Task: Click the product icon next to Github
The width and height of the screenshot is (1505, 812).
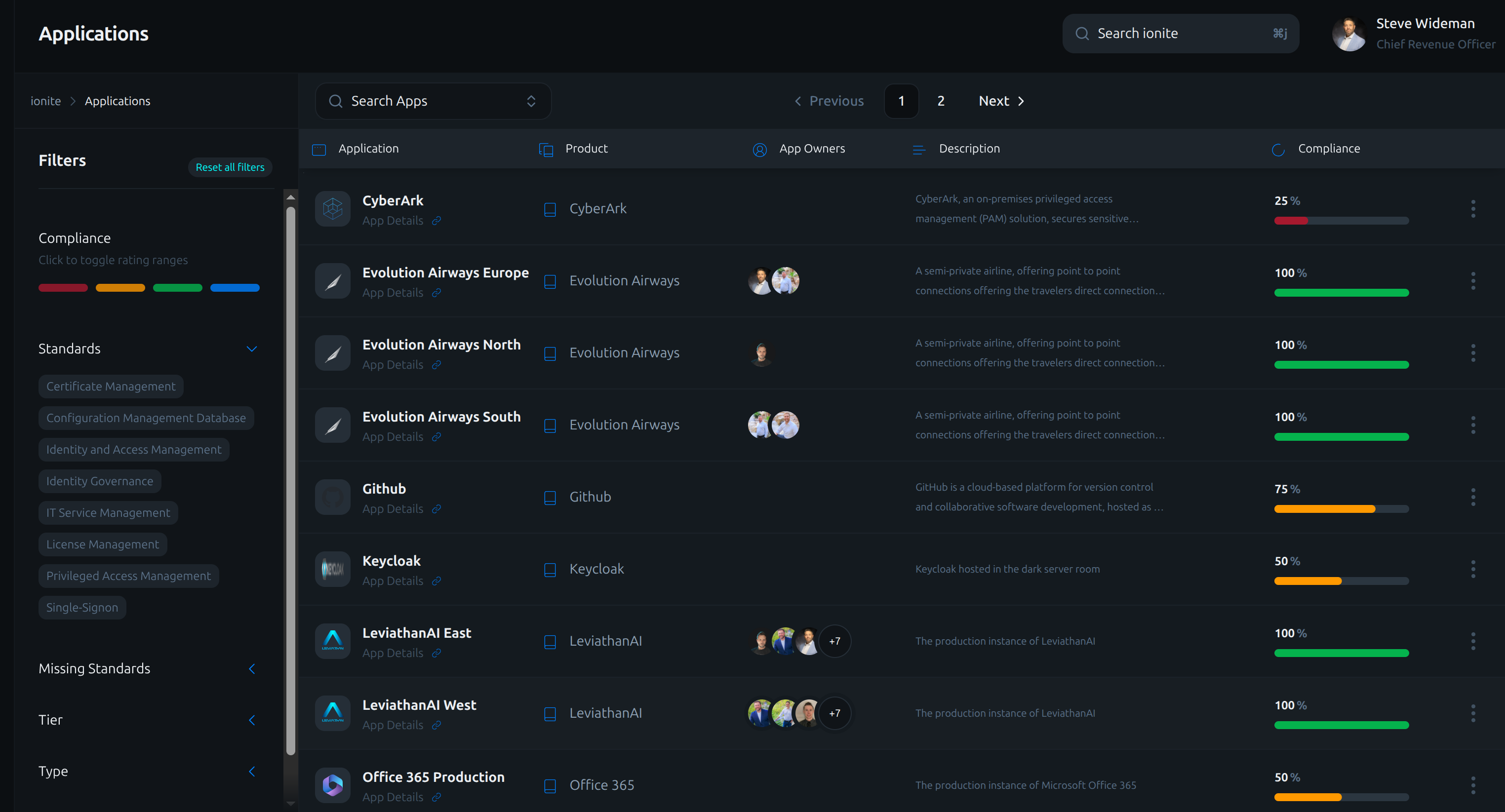Action: 550,497
